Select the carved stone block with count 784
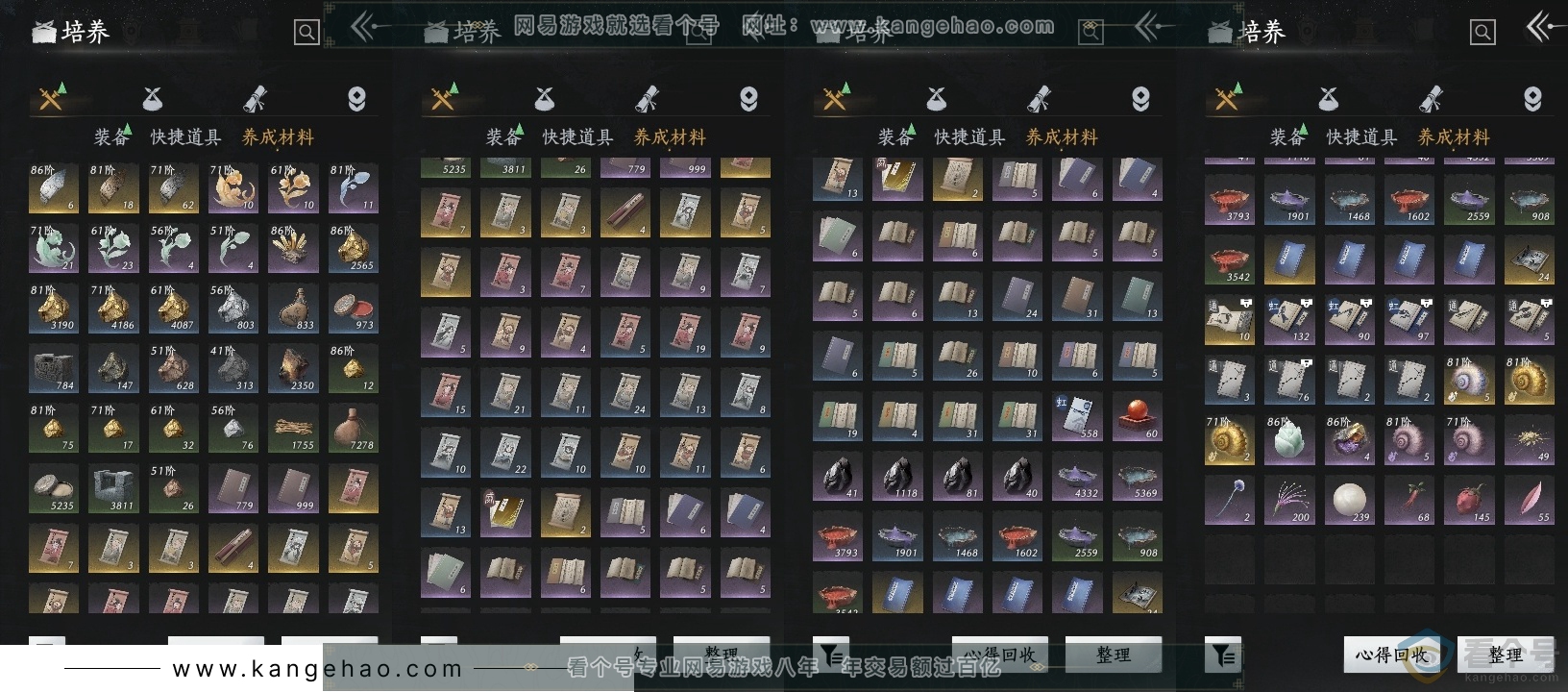The width and height of the screenshot is (1568, 692). point(54,368)
